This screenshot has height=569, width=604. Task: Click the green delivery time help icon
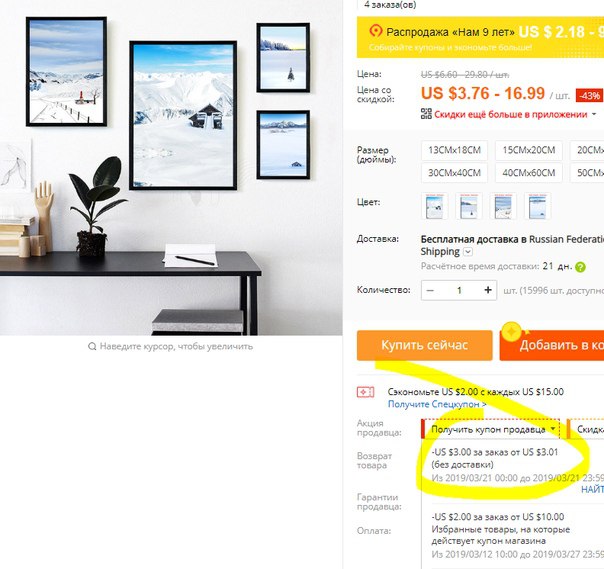[580, 267]
